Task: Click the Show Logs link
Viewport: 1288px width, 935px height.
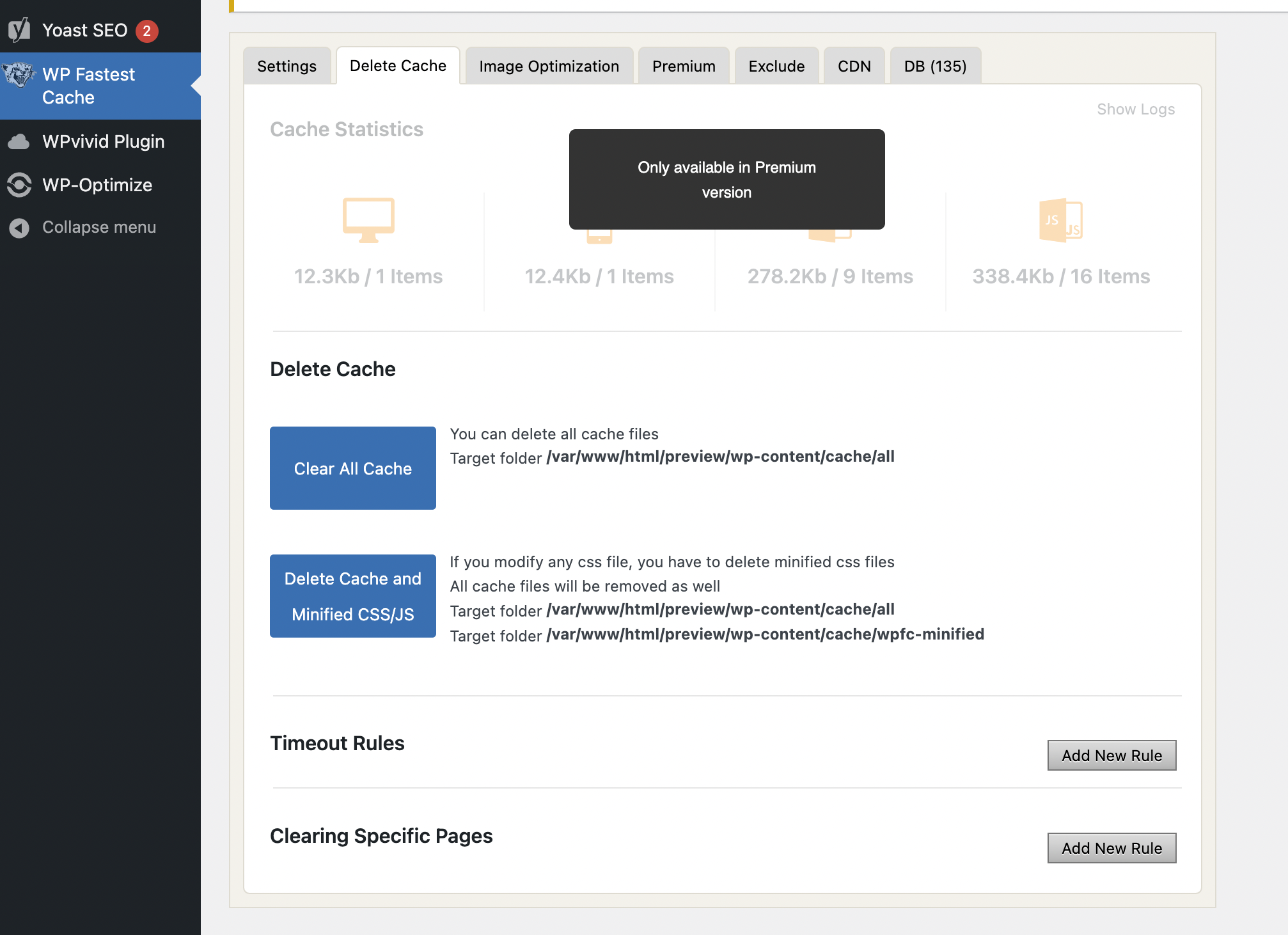Action: tap(1136, 109)
